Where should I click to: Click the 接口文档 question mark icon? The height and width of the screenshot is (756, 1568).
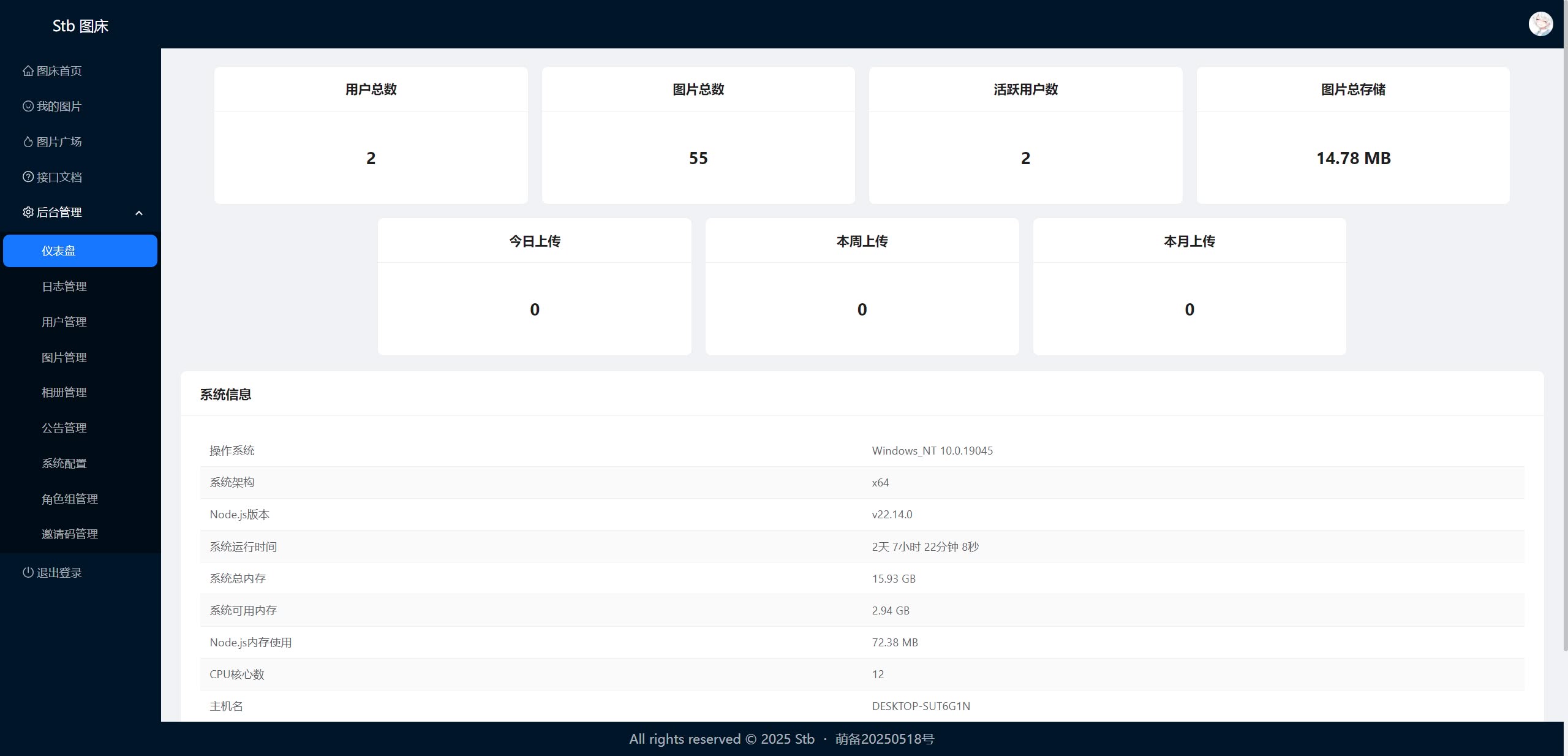tap(28, 177)
